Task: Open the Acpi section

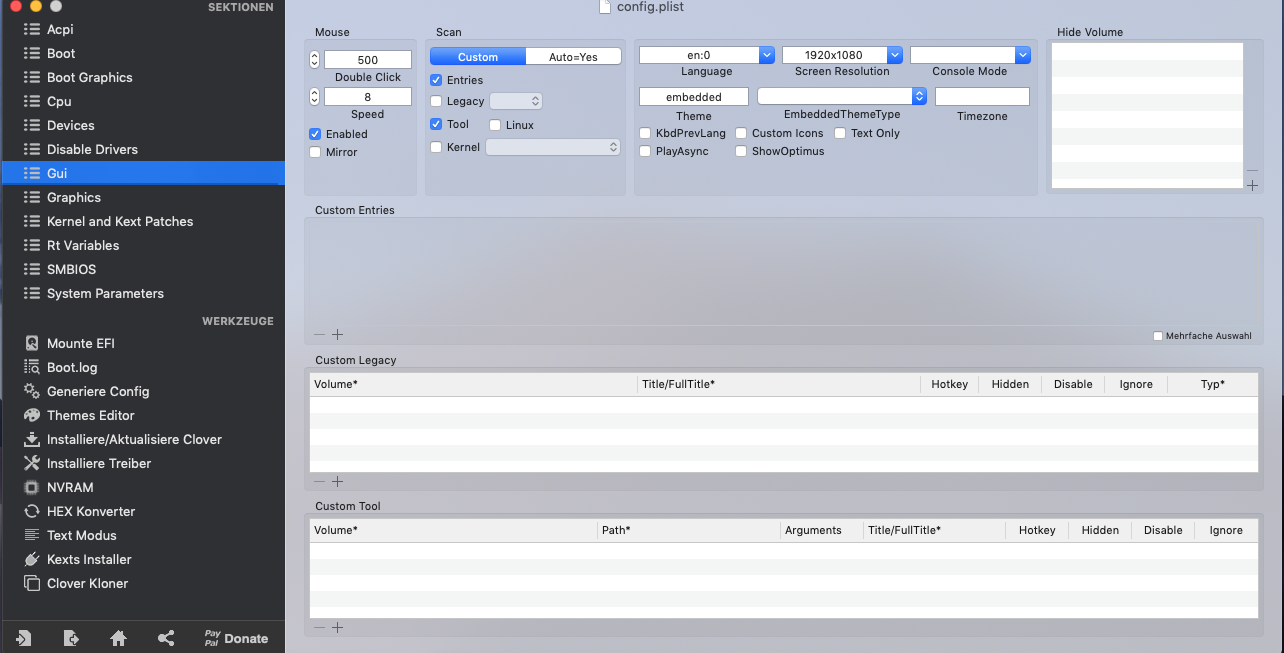Action: [x=142, y=29]
